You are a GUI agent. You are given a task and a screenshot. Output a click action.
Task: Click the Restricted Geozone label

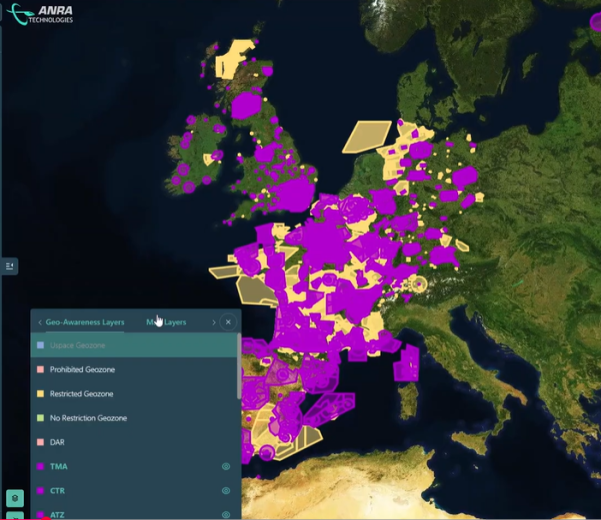coord(81,393)
